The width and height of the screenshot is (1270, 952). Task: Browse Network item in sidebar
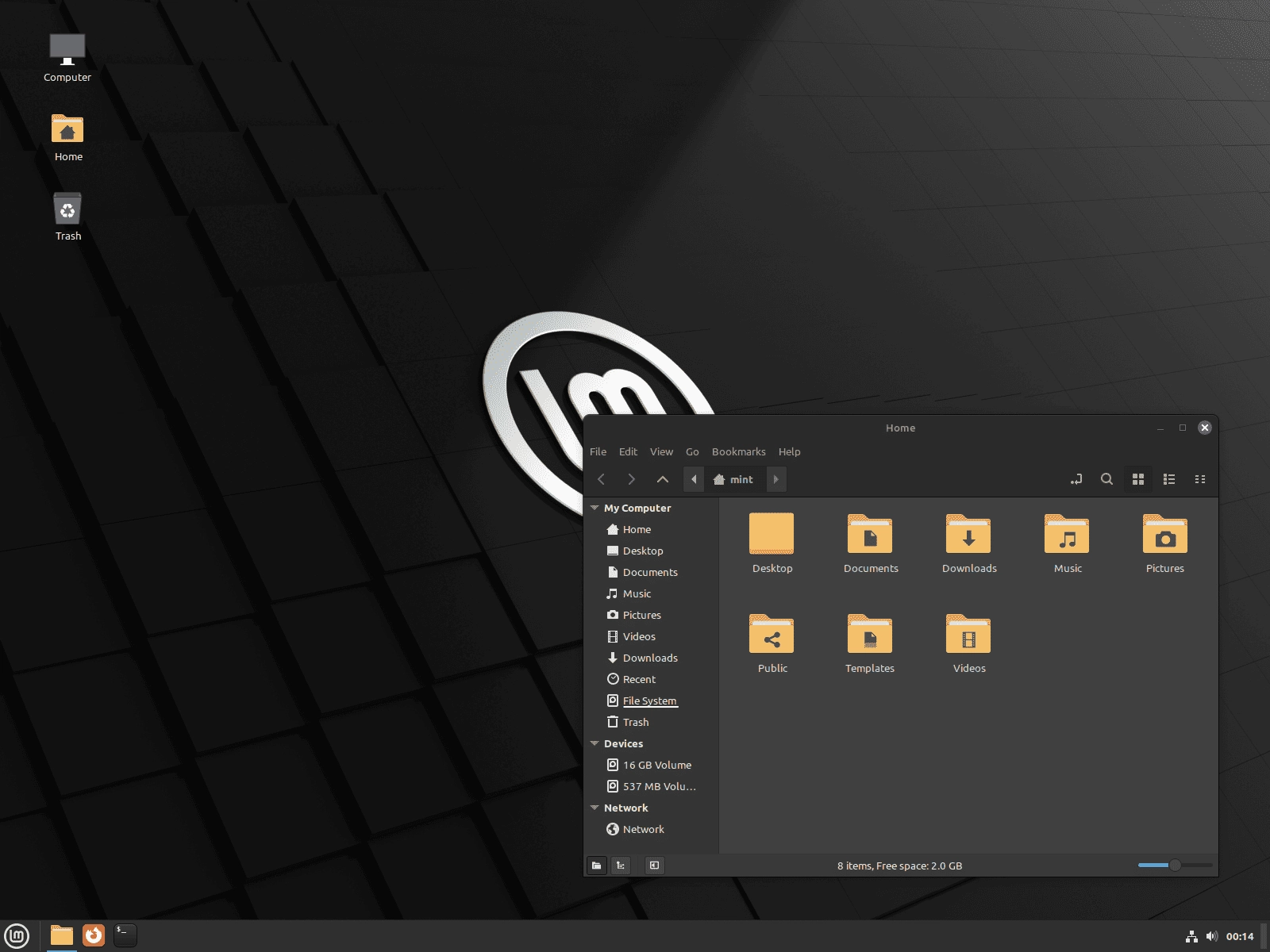point(652,829)
